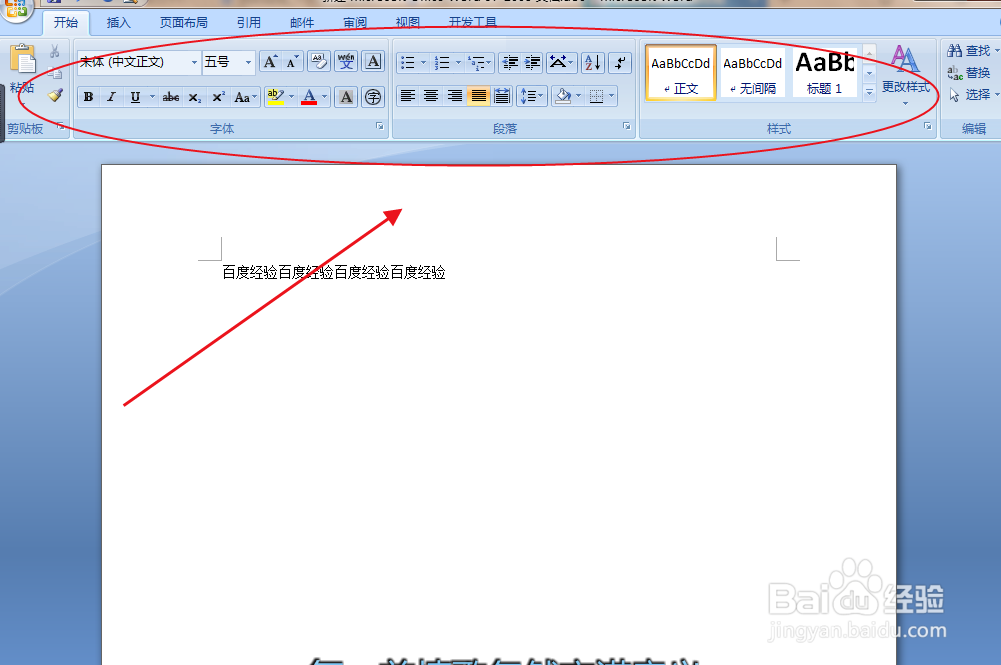This screenshot has width=1001, height=665.
Task: Click the Multilevel list icon
Action: point(479,63)
